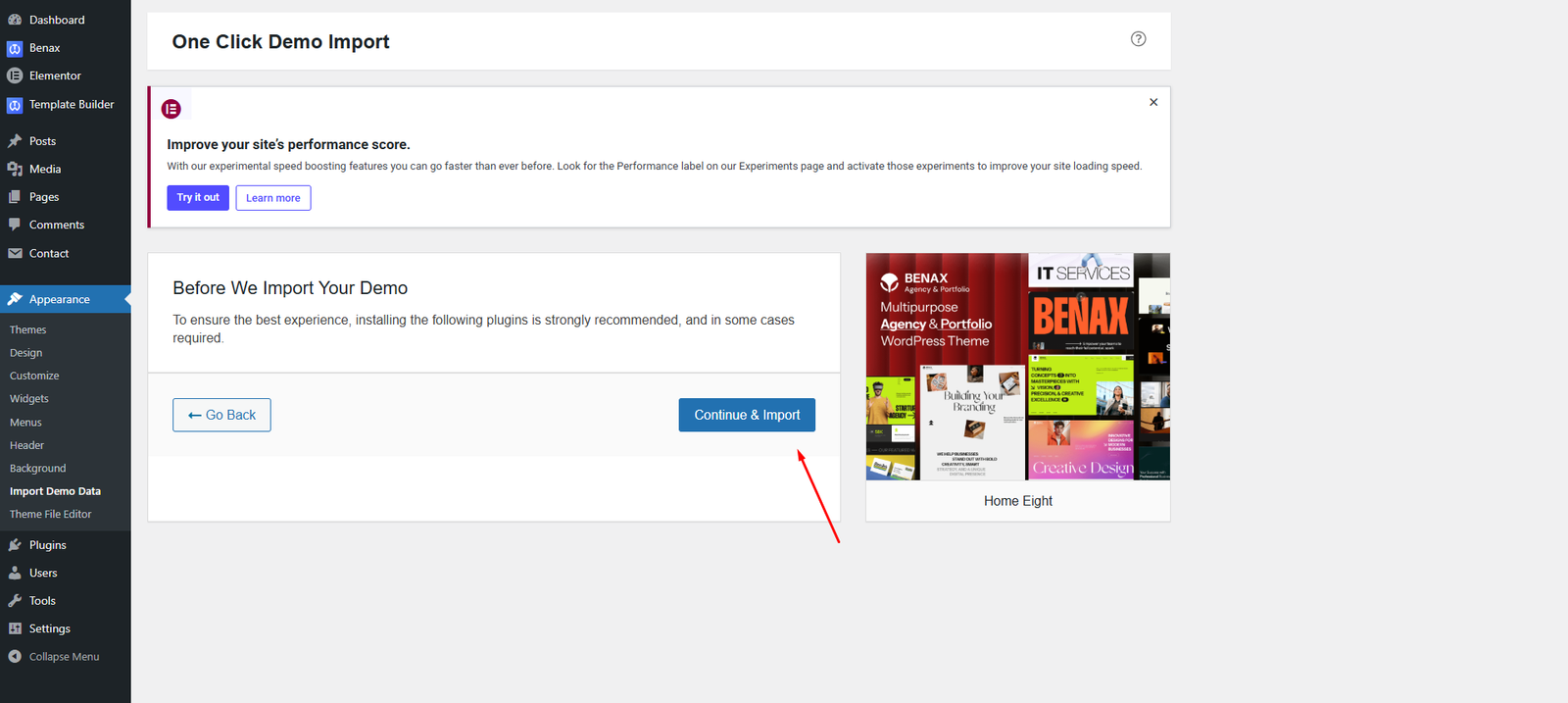The height and width of the screenshot is (703, 1568).
Task: Click the Learn more button
Action: point(273,198)
